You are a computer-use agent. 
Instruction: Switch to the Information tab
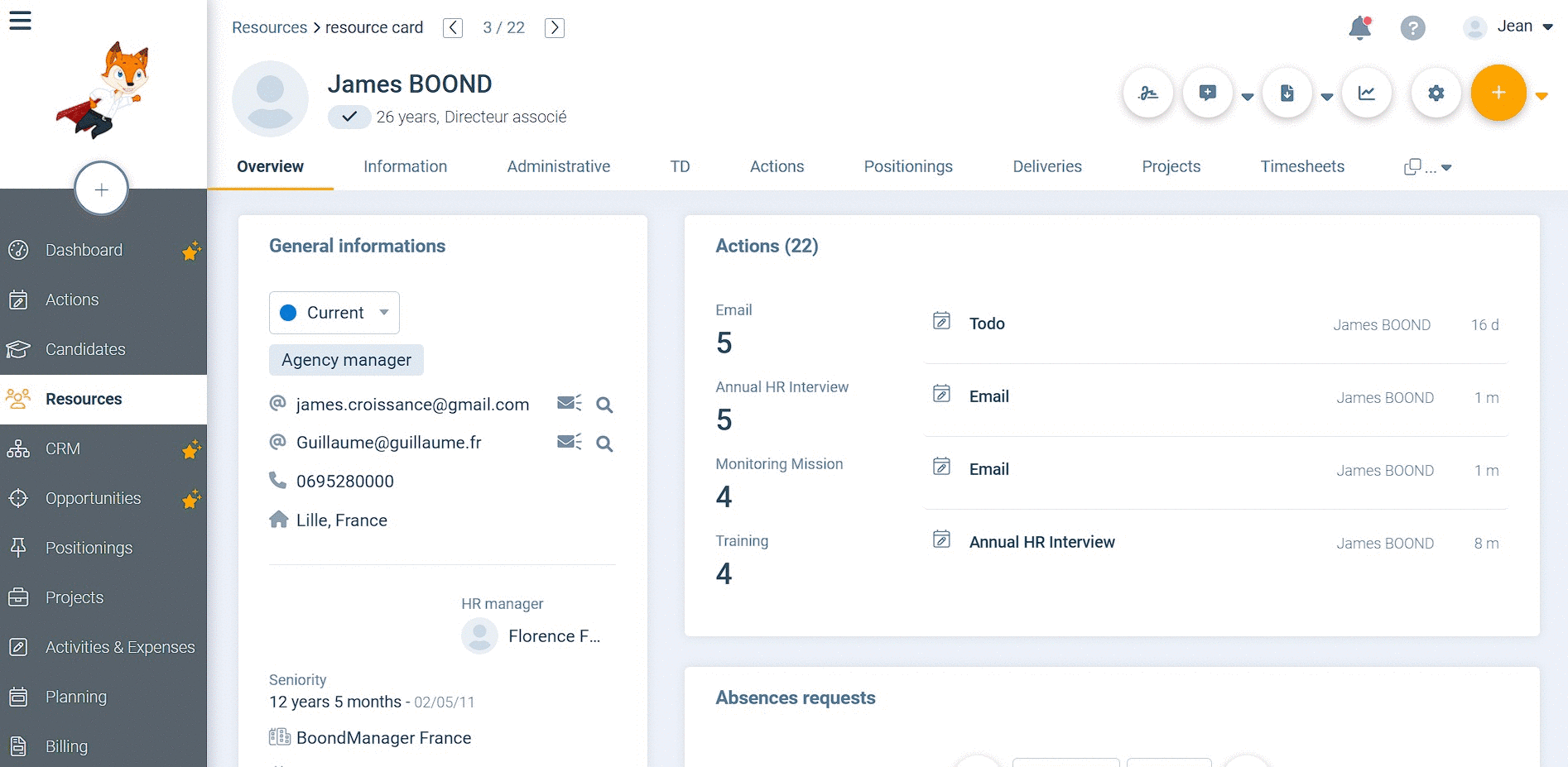405,166
